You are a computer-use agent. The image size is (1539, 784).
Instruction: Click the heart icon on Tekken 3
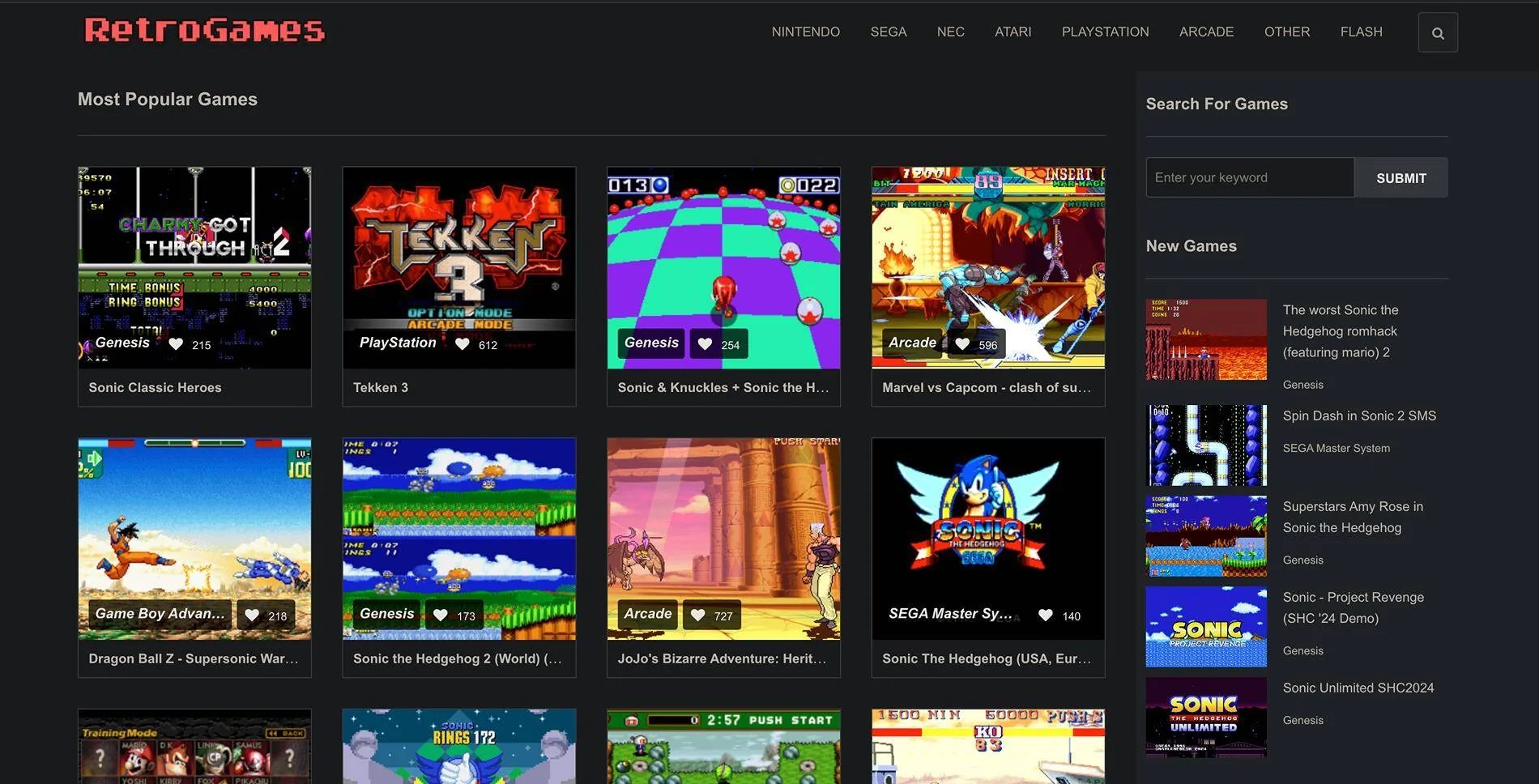click(x=462, y=344)
